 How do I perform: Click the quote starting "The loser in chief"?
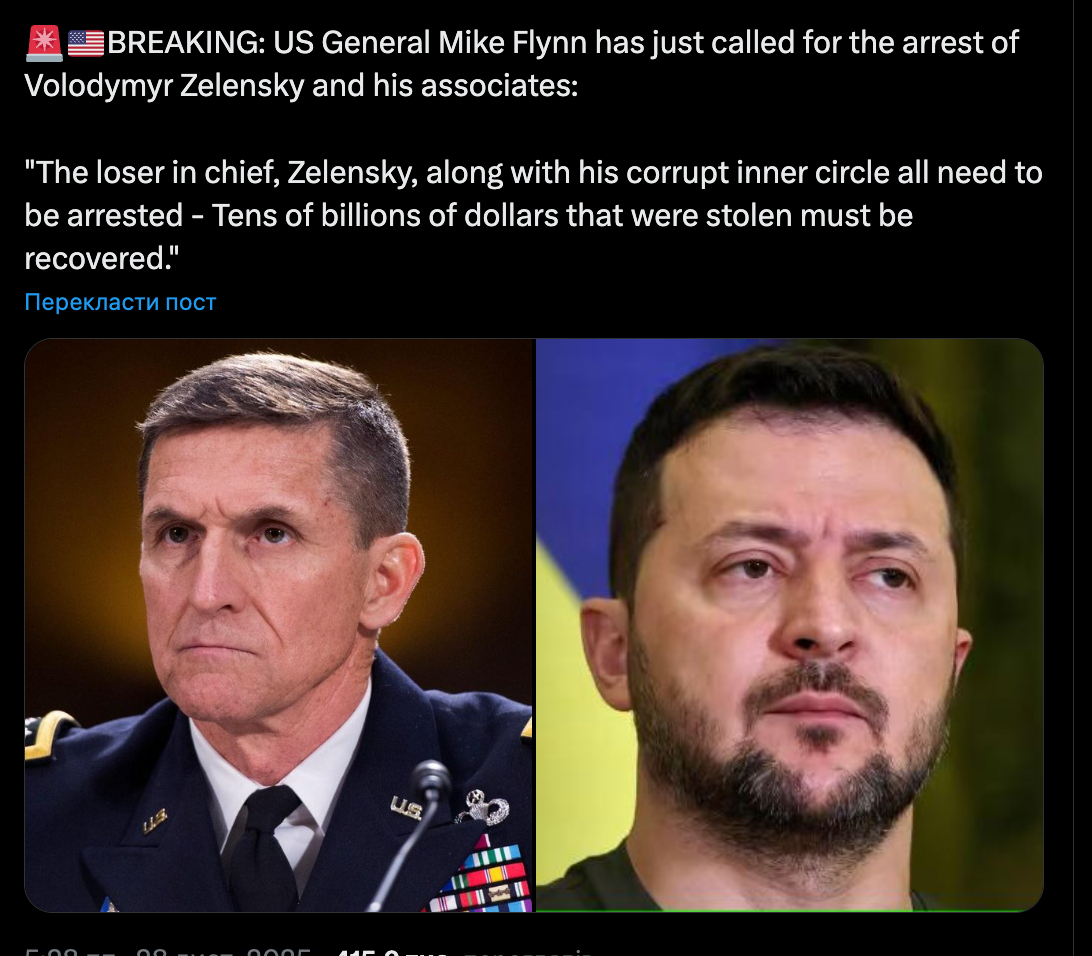pyautogui.click(x=533, y=215)
